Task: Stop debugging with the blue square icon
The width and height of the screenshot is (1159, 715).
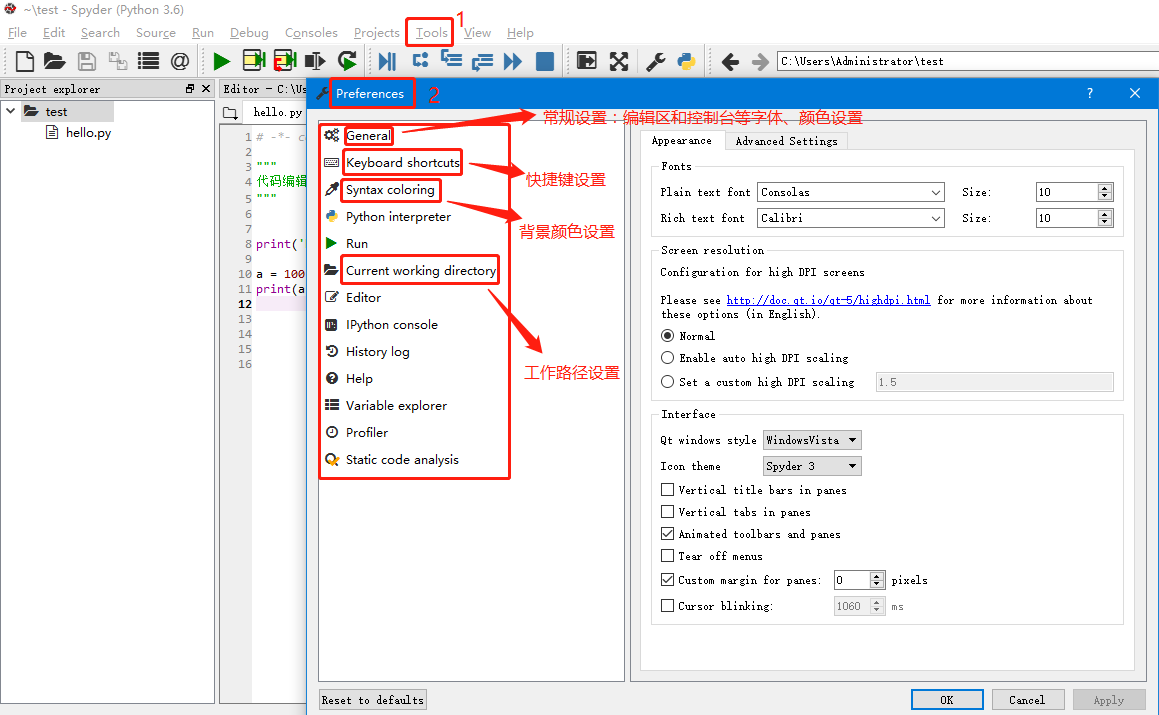Action: click(x=545, y=61)
